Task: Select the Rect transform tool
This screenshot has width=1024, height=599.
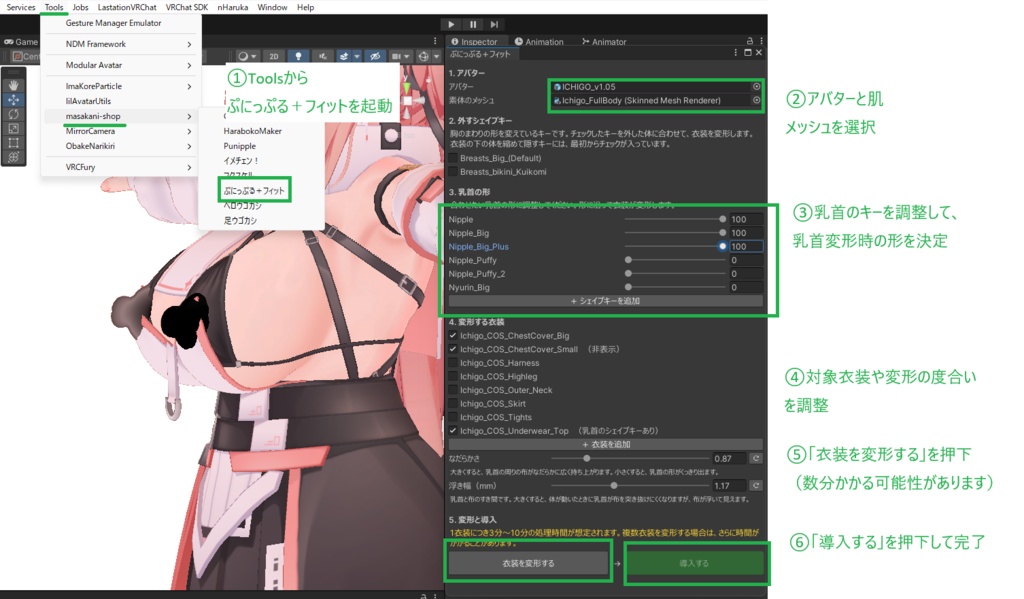Action: [x=13, y=143]
